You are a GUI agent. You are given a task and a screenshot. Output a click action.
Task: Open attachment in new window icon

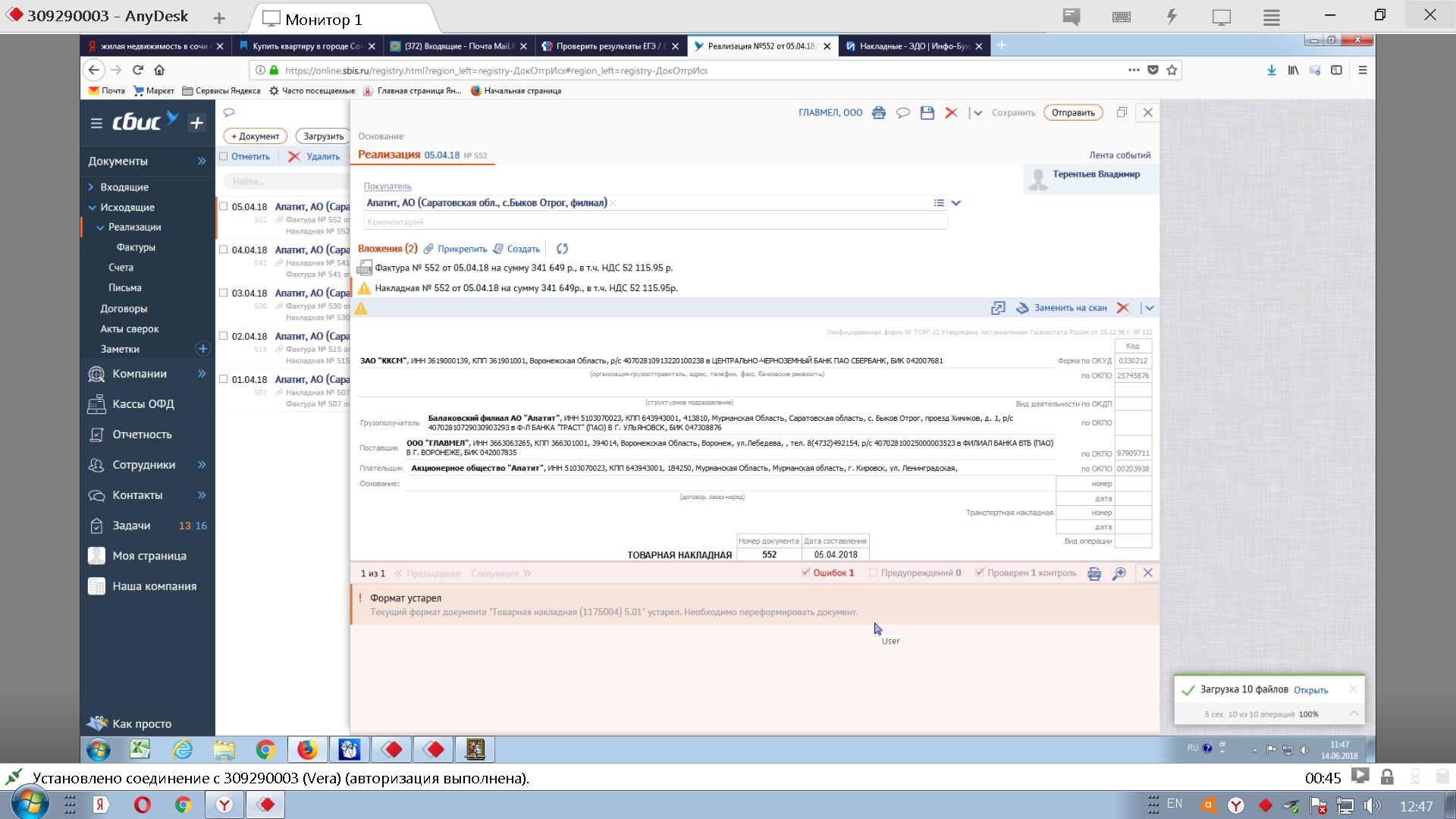coord(998,308)
